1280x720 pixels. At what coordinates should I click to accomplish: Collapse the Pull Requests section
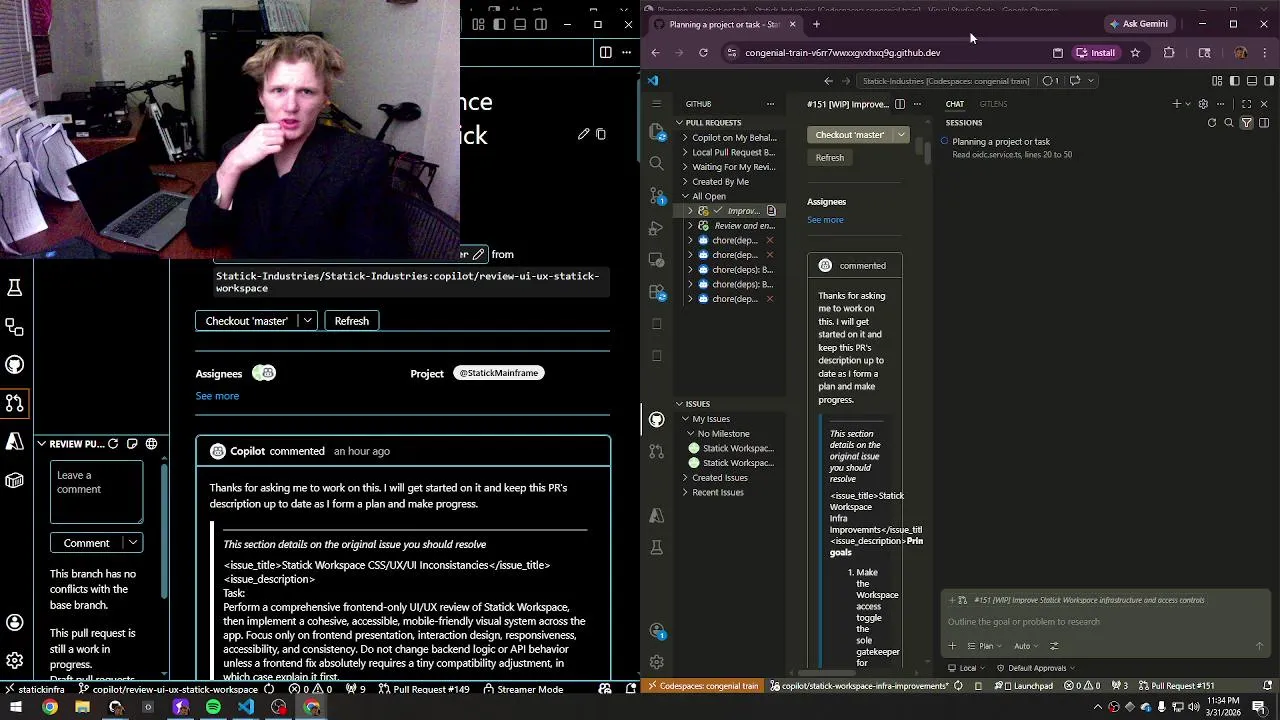(679, 123)
